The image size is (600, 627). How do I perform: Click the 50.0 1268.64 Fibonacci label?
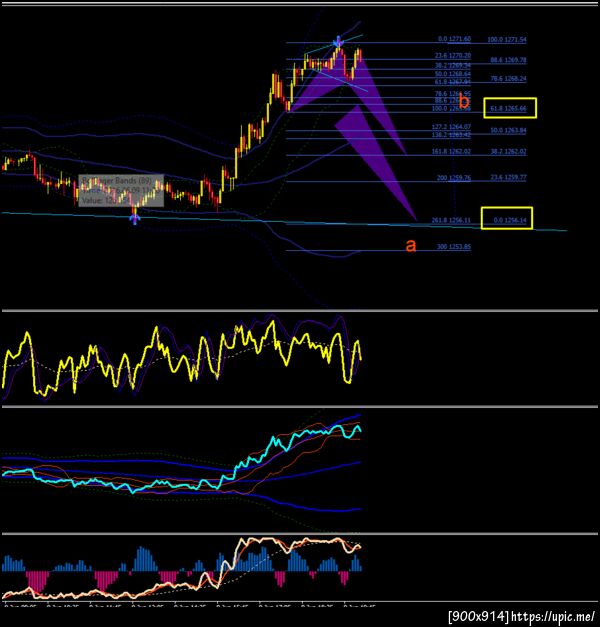[x=453, y=74]
